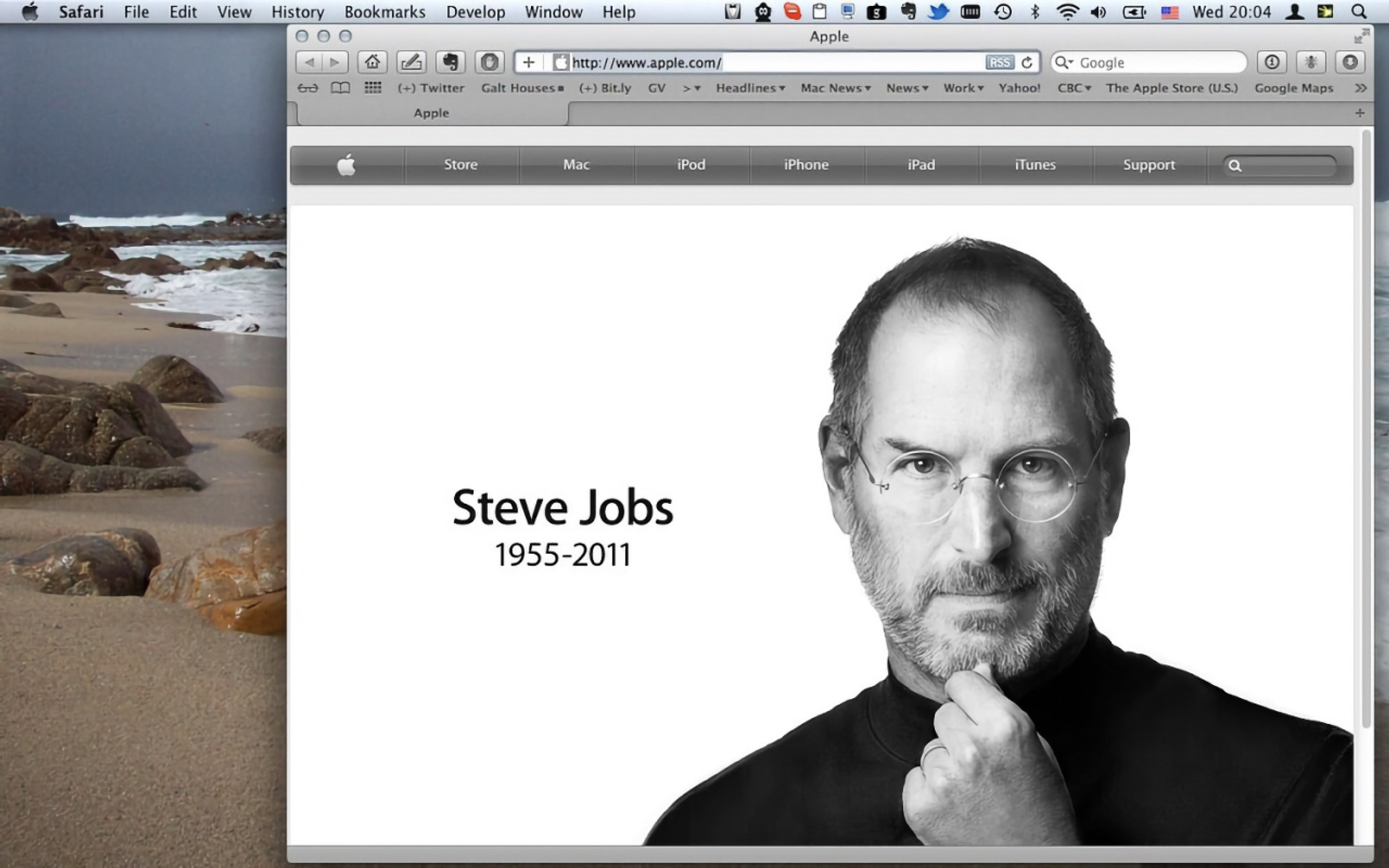Viewport: 1389px width, 868px height.
Task: Open the Yahoo! bookmark
Action: coord(1019,88)
